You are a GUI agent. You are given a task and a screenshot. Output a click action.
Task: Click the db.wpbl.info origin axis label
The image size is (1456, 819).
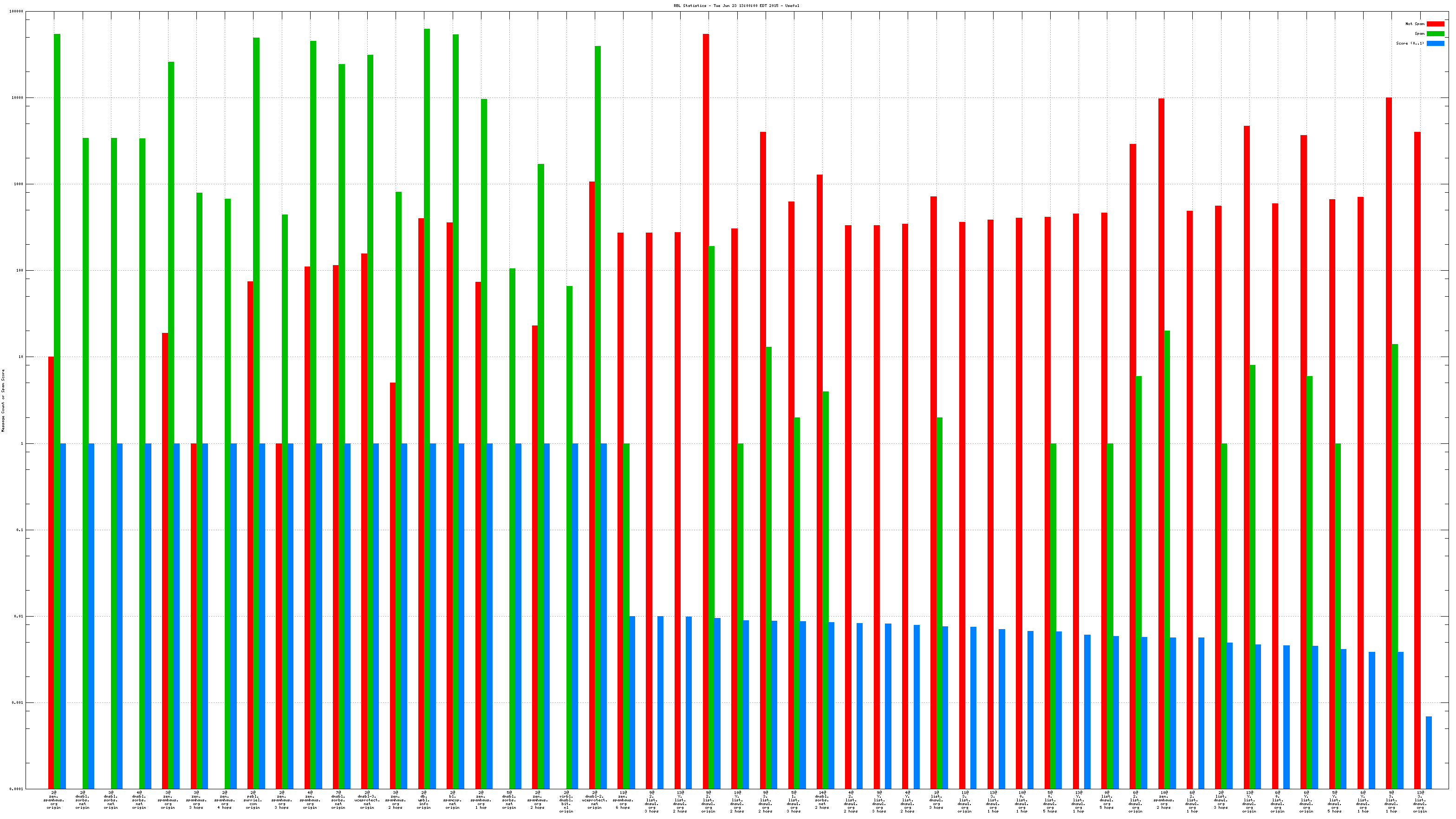tap(424, 800)
